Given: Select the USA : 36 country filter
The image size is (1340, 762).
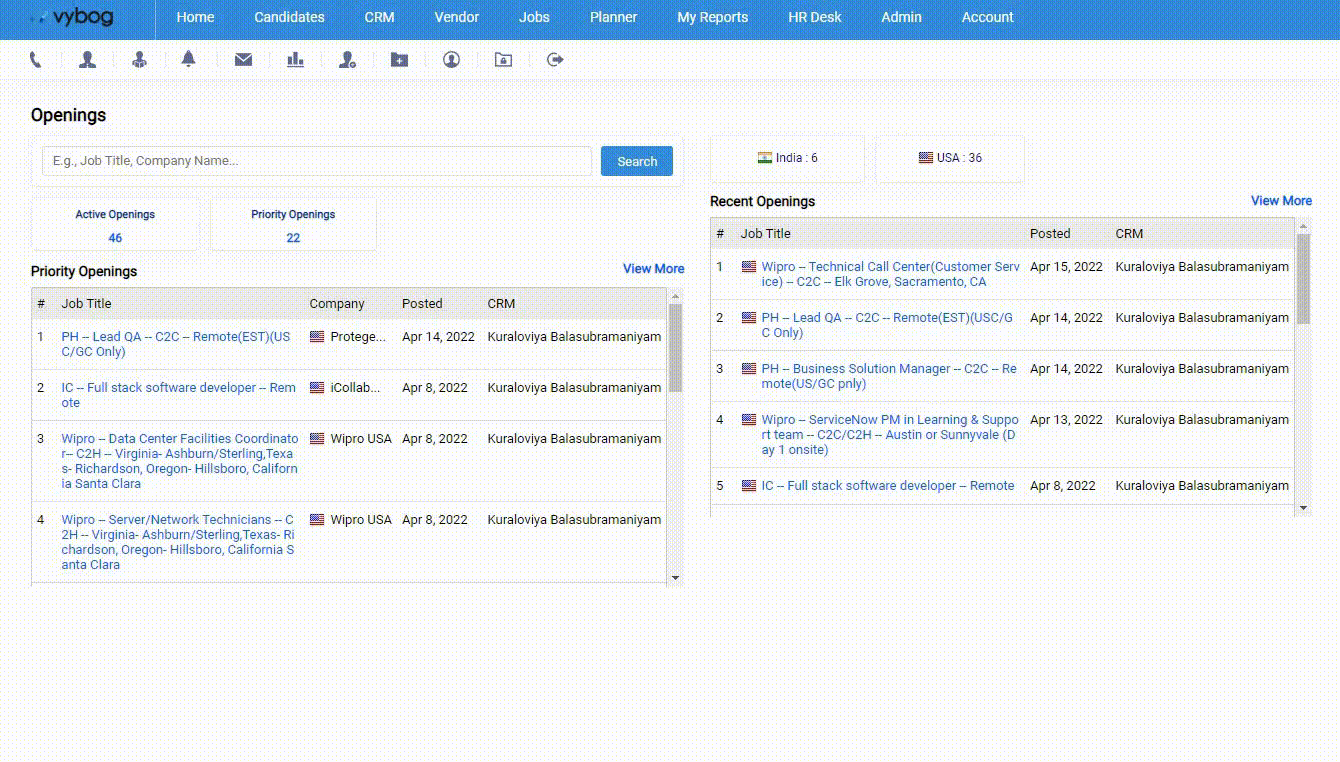Looking at the screenshot, I should pos(950,158).
